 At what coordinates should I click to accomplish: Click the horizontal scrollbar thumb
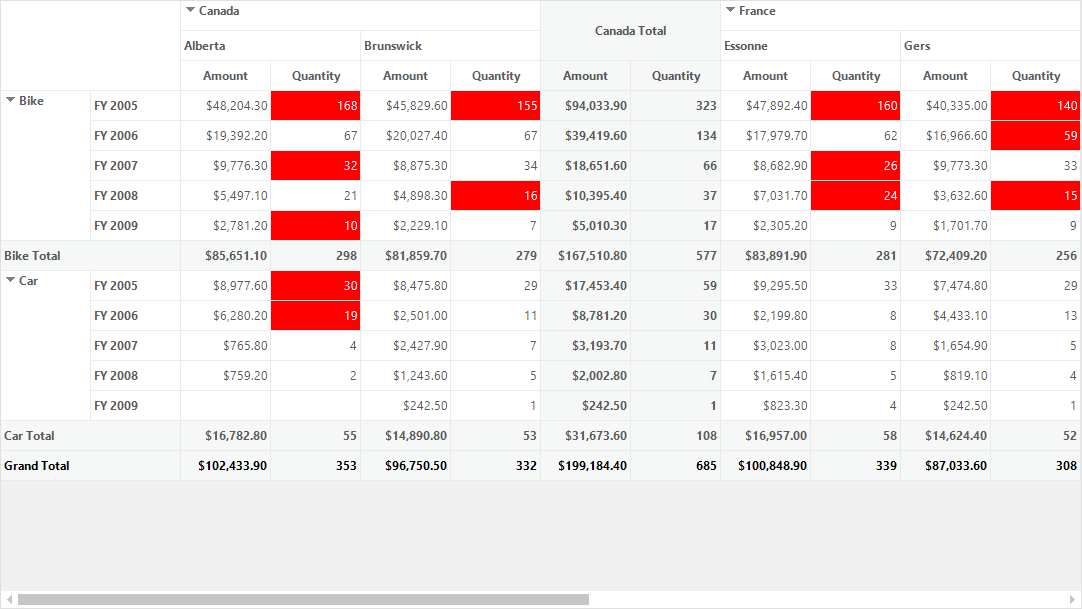click(304, 599)
